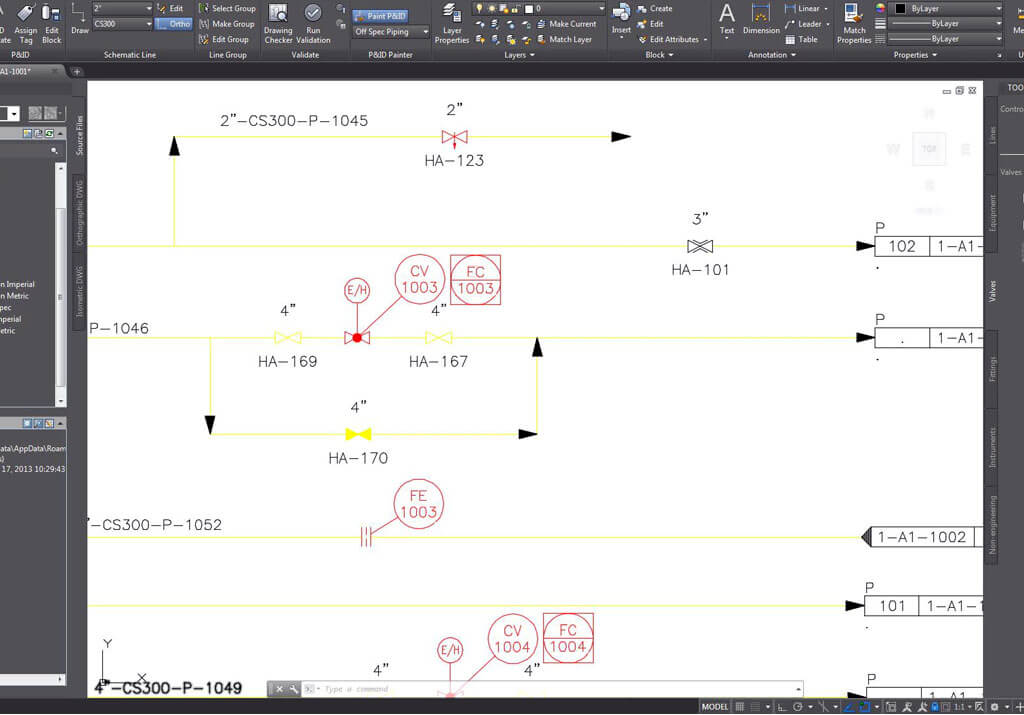Toggle Paint P&ID button
The width and height of the screenshot is (1024, 715).
(x=380, y=16)
